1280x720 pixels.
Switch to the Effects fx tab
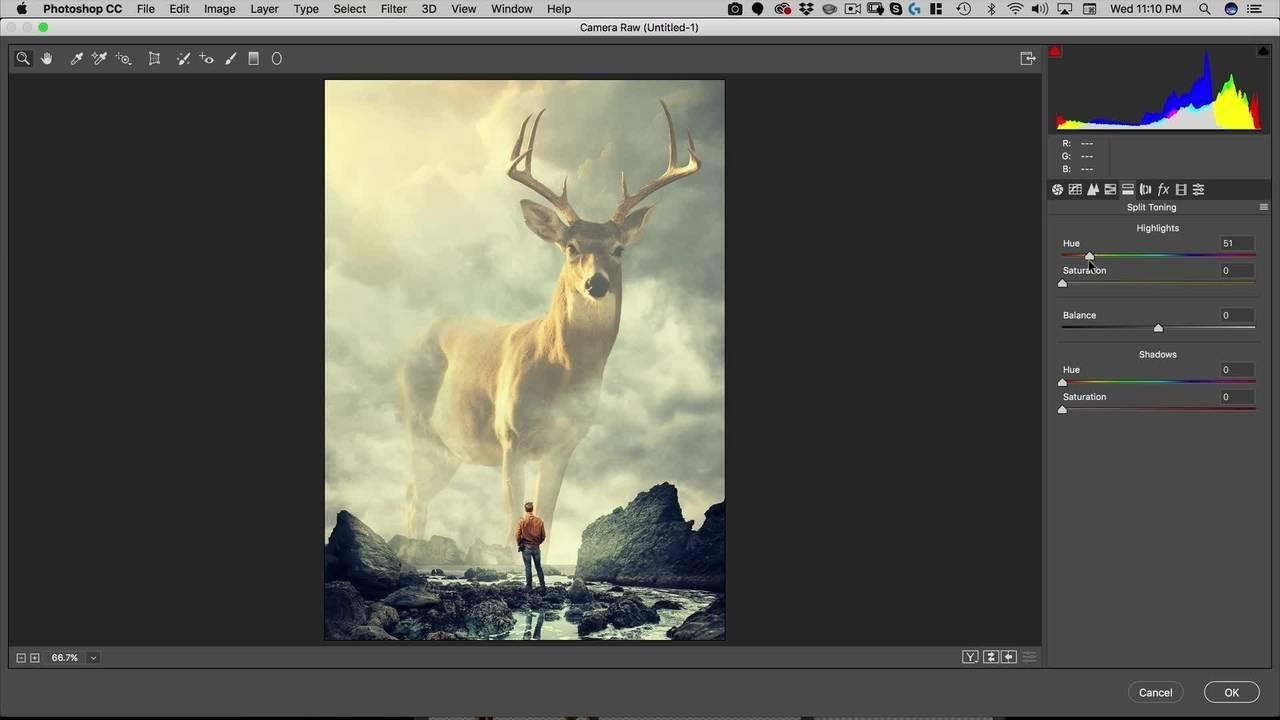(x=1163, y=190)
